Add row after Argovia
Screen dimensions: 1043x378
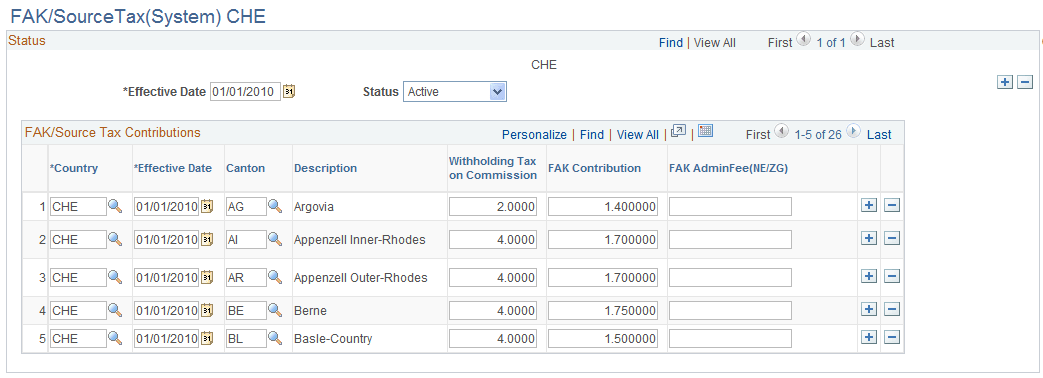tap(868, 206)
